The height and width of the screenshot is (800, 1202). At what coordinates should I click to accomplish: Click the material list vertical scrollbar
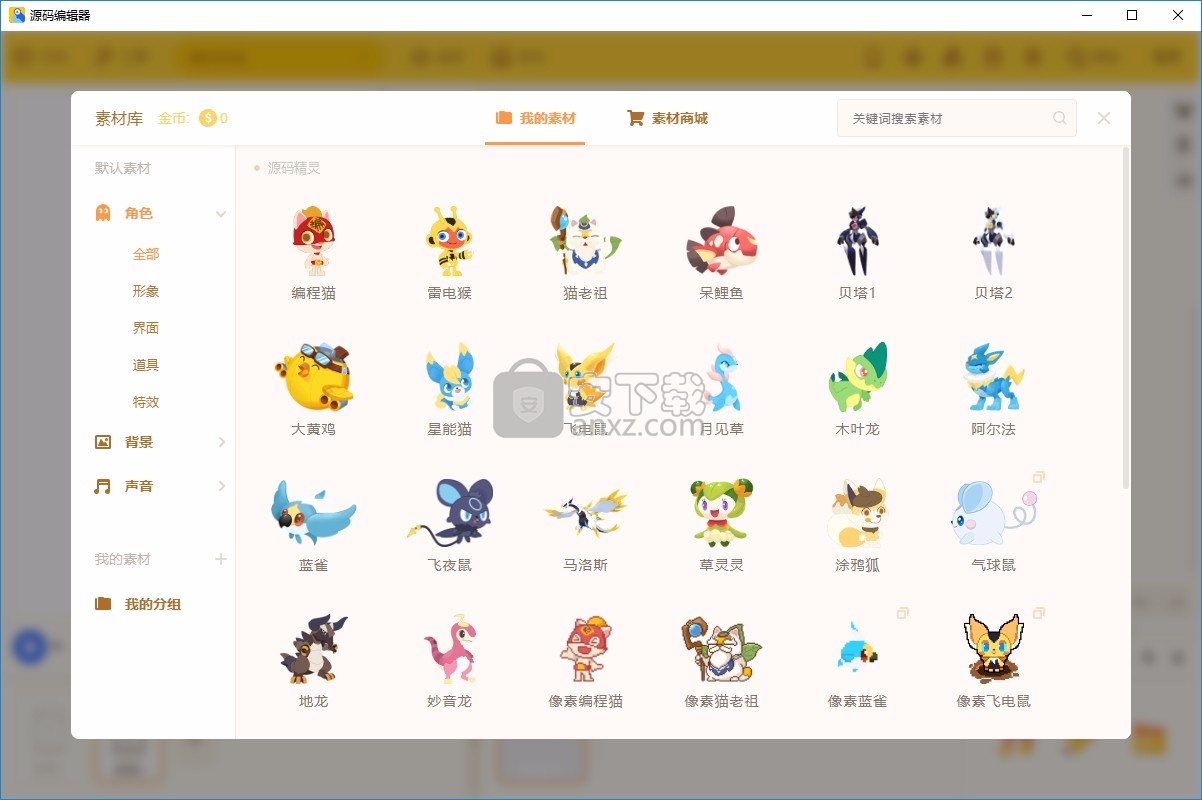(x=1126, y=318)
